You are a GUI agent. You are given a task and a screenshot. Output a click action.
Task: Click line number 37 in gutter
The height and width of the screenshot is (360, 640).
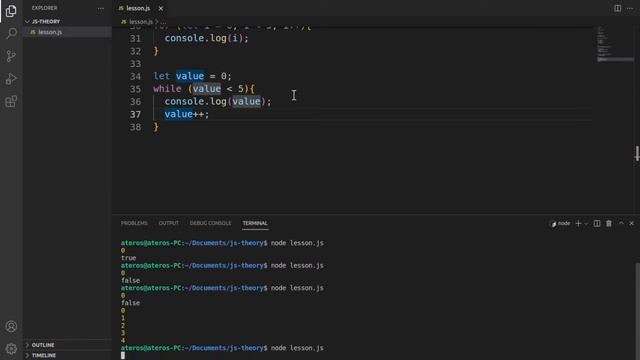(x=135, y=114)
